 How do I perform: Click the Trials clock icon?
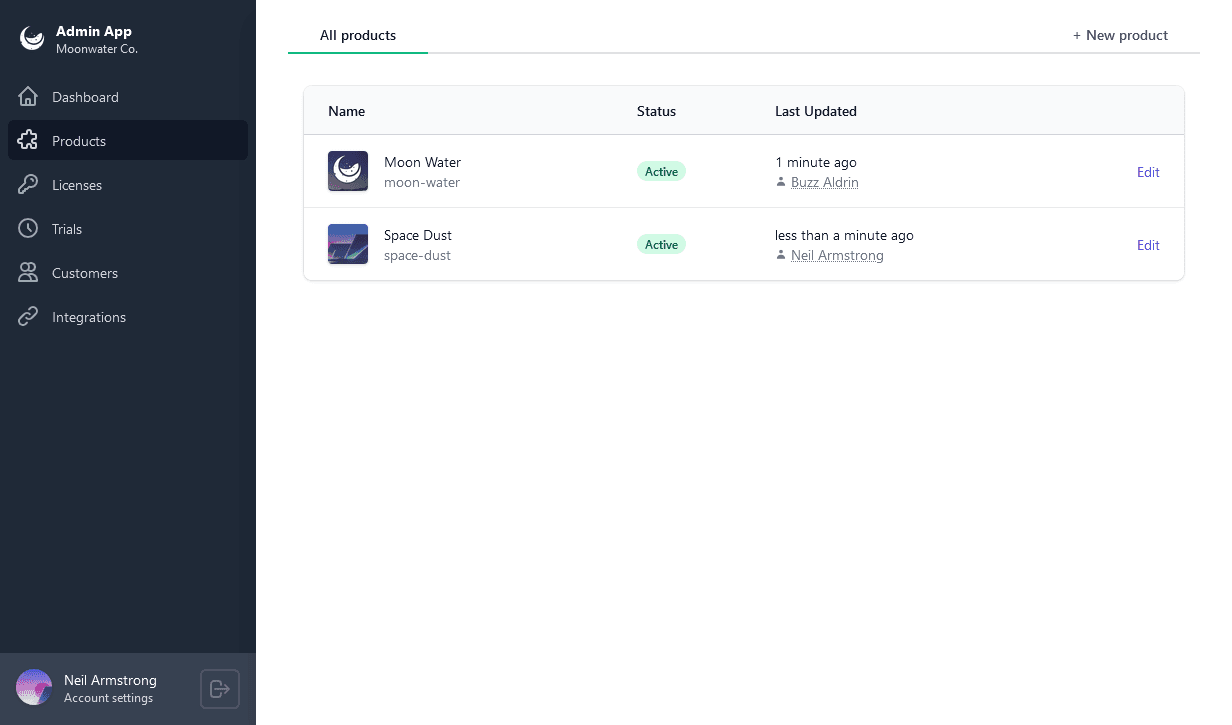coord(28,229)
